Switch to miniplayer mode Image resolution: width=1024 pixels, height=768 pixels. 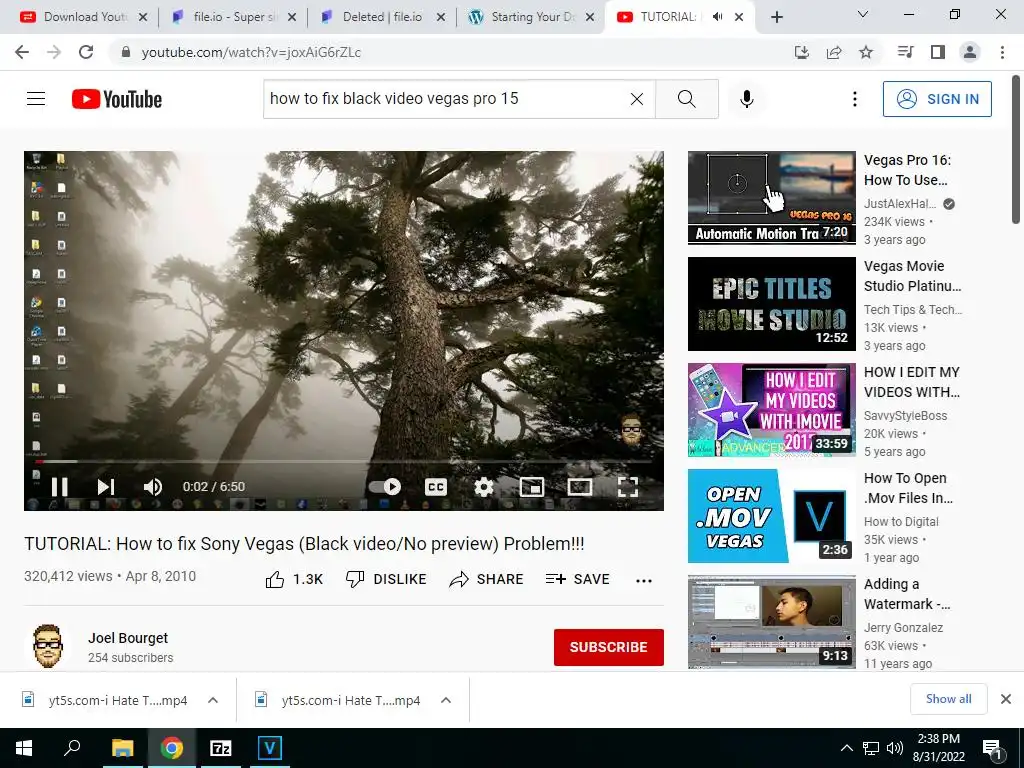click(x=532, y=487)
